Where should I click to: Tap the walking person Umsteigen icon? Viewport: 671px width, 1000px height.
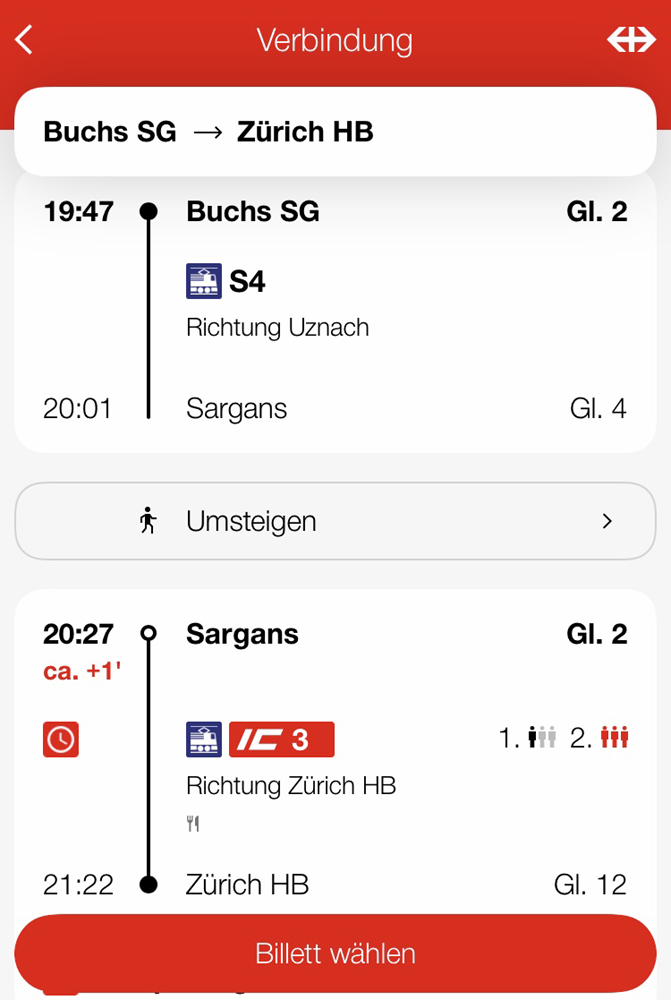click(x=148, y=520)
